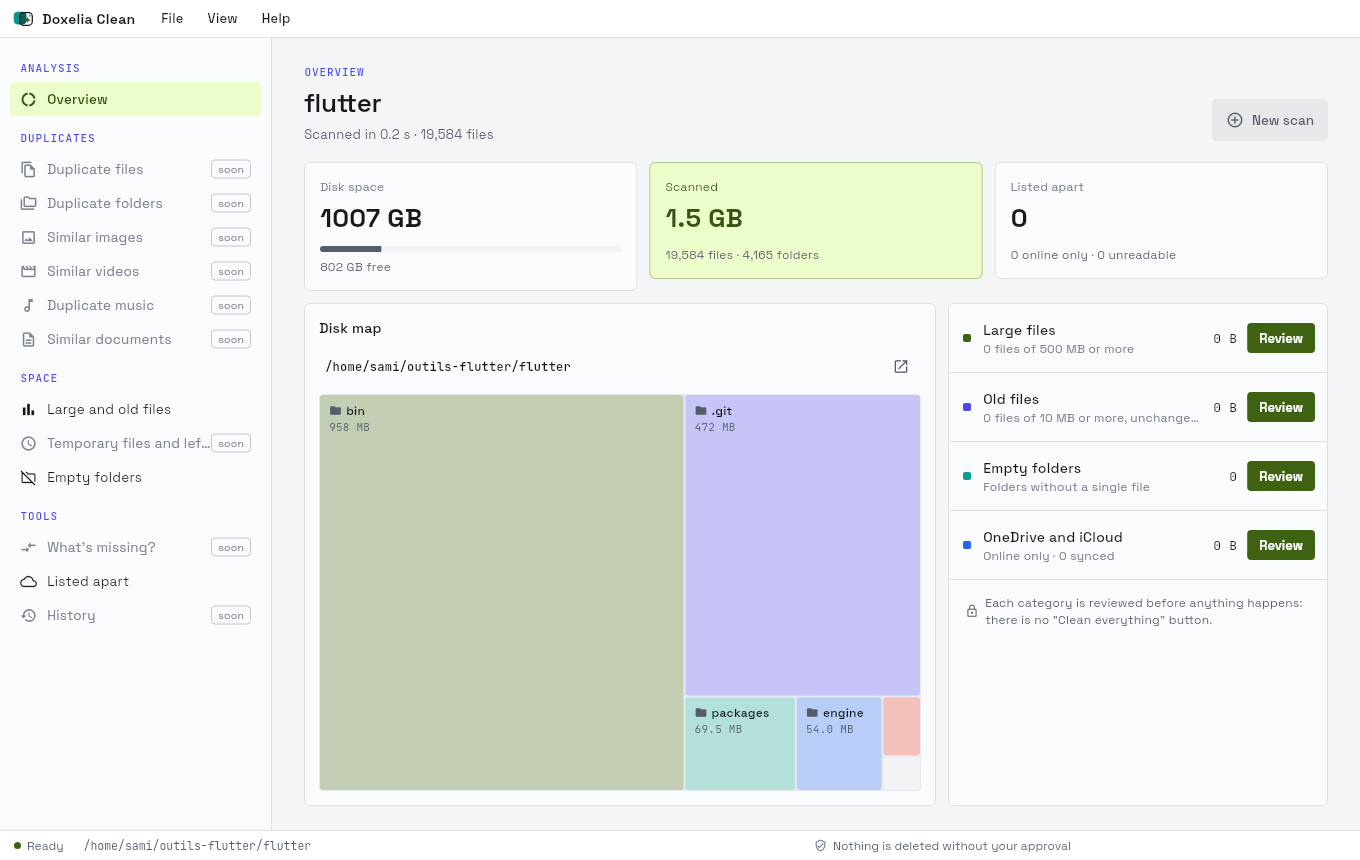The height and width of the screenshot is (860, 1360).
Task: Click the Duplicate files icon
Action: pos(28,169)
